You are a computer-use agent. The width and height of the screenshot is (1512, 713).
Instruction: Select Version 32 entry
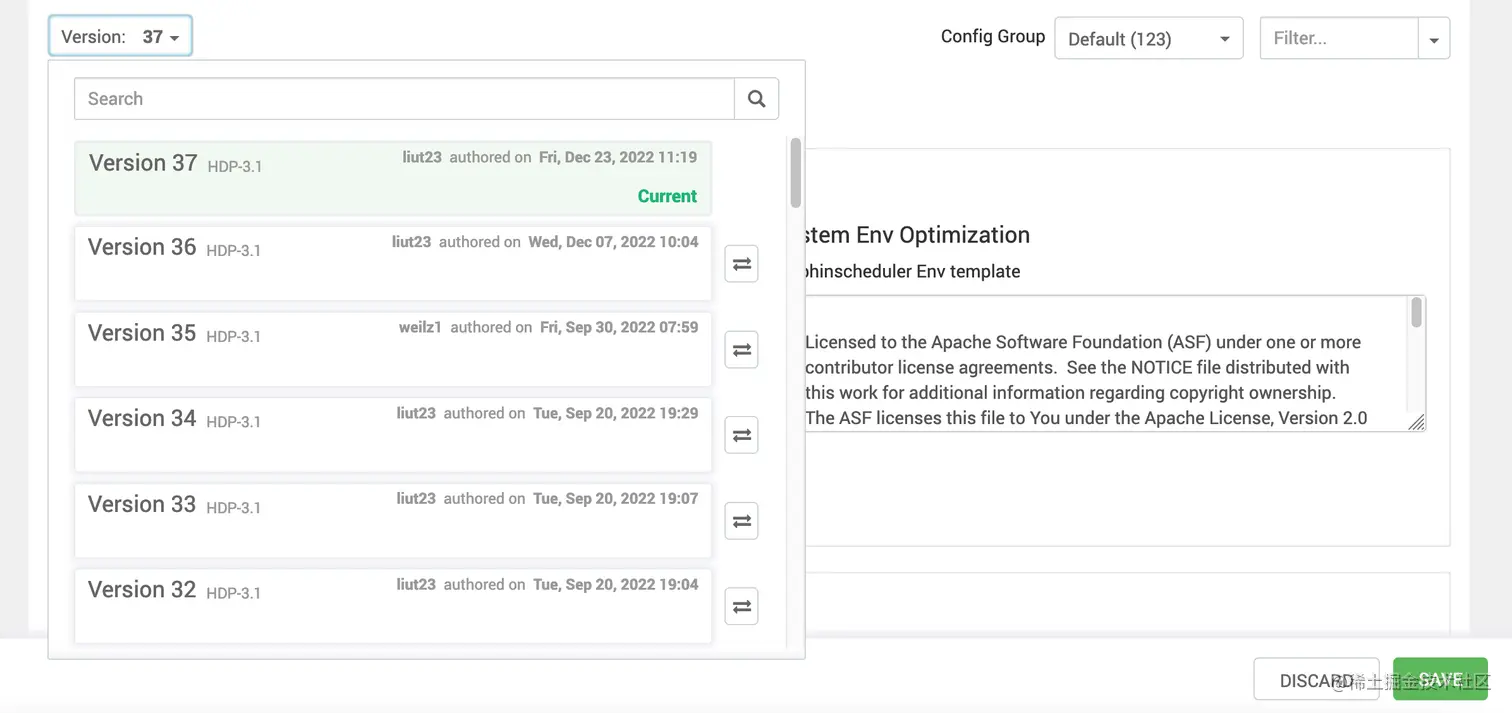pos(392,605)
